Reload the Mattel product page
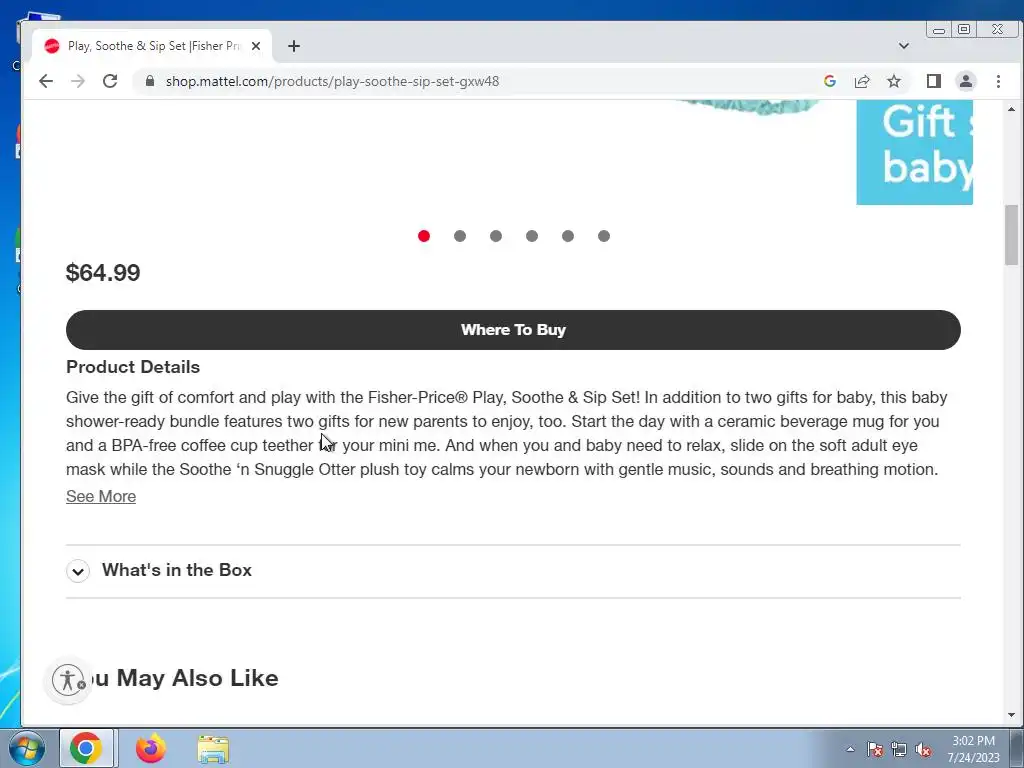Screen dimensions: 1024x768 click(x=110, y=81)
